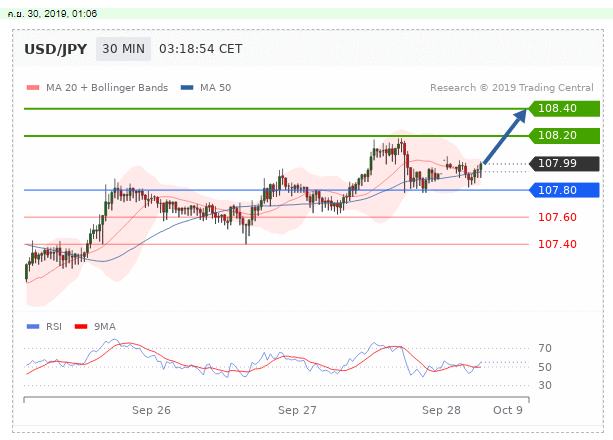
Task: Click the 108.40 resistance price tag
Action: pos(564,108)
